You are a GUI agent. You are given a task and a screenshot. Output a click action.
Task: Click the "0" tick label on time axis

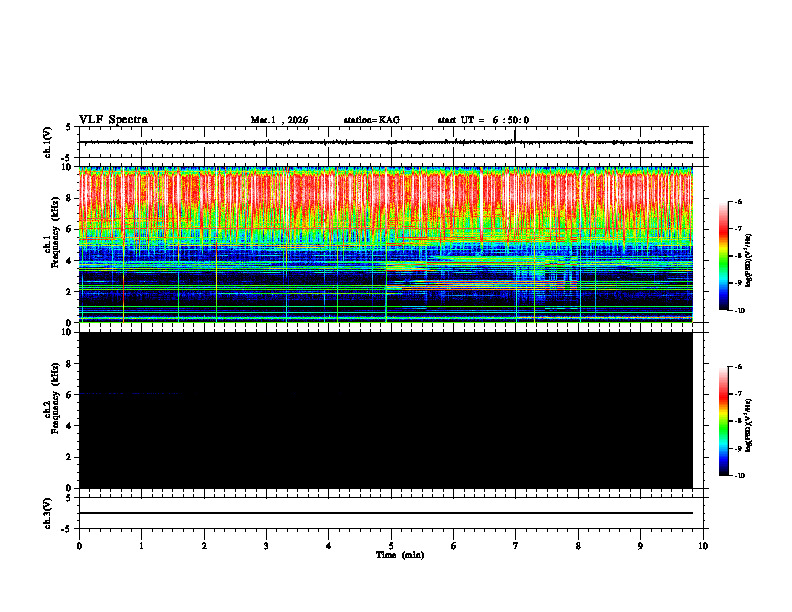(79, 546)
